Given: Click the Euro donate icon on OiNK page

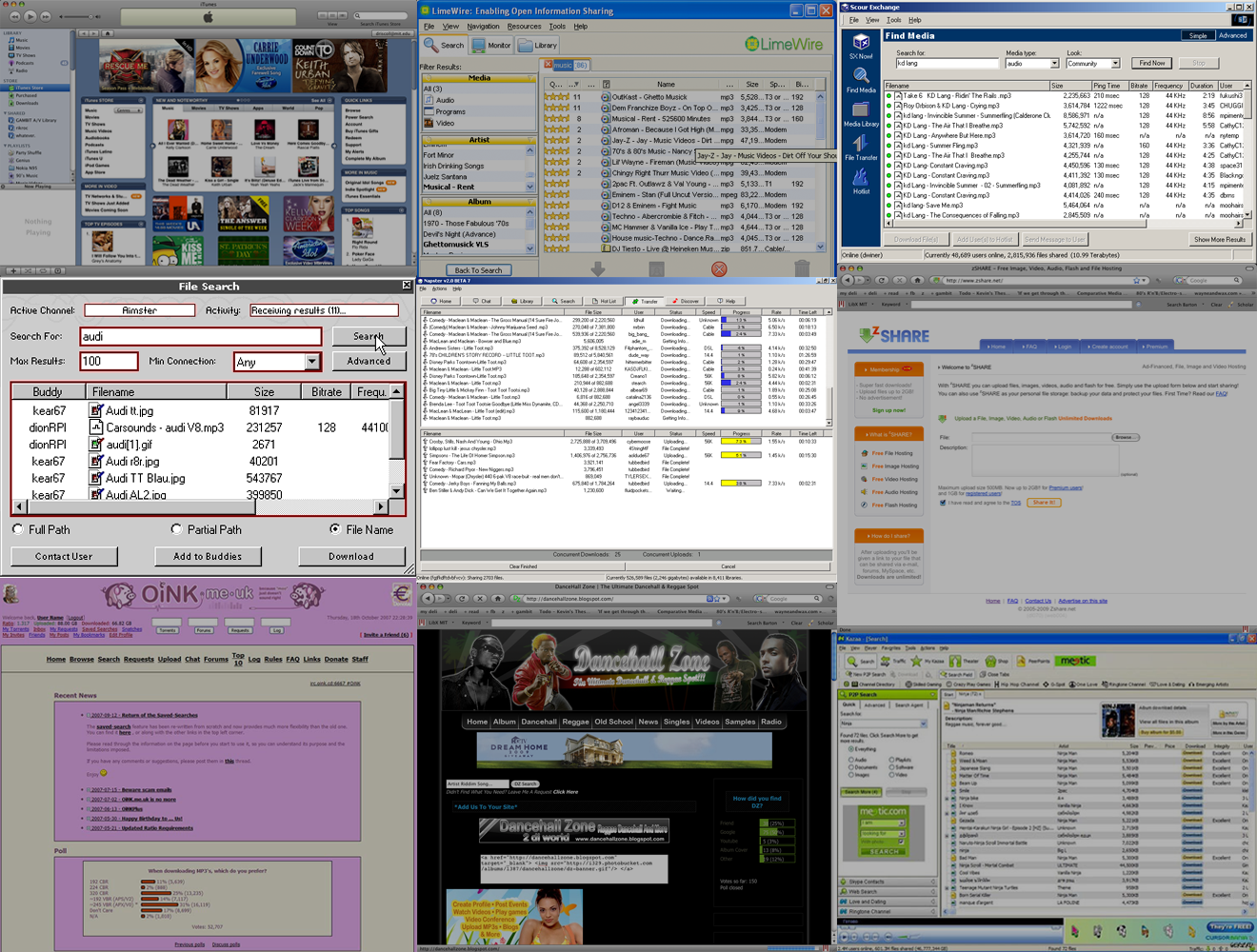Looking at the screenshot, I should (x=401, y=595).
